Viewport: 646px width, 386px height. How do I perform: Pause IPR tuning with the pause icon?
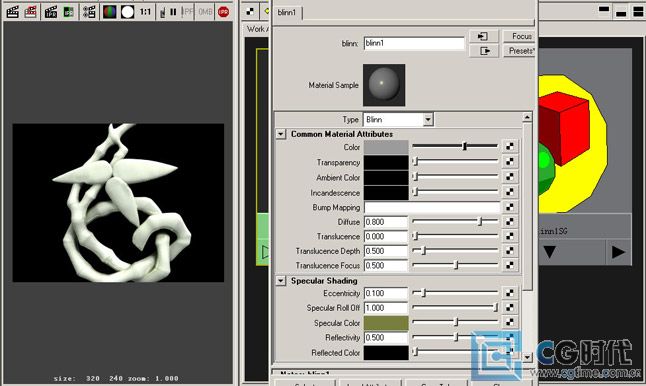coord(173,12)
